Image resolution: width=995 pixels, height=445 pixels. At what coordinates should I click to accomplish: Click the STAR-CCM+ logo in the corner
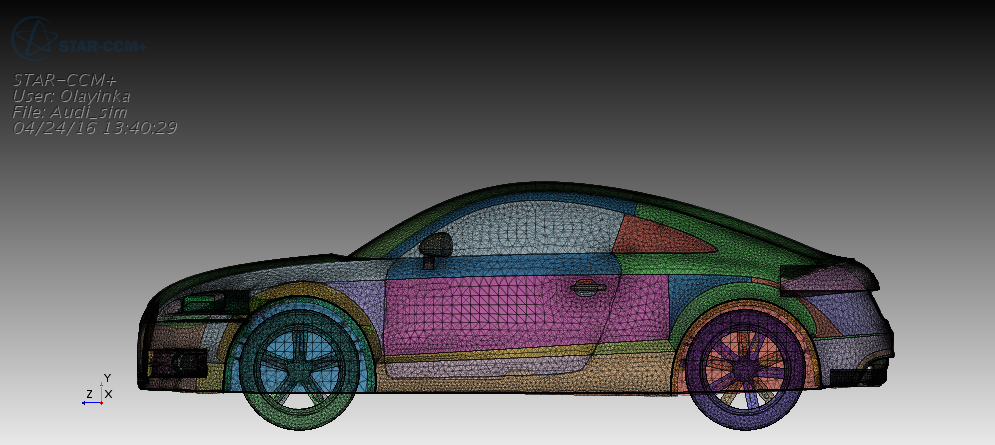click(x=78, y=40)
